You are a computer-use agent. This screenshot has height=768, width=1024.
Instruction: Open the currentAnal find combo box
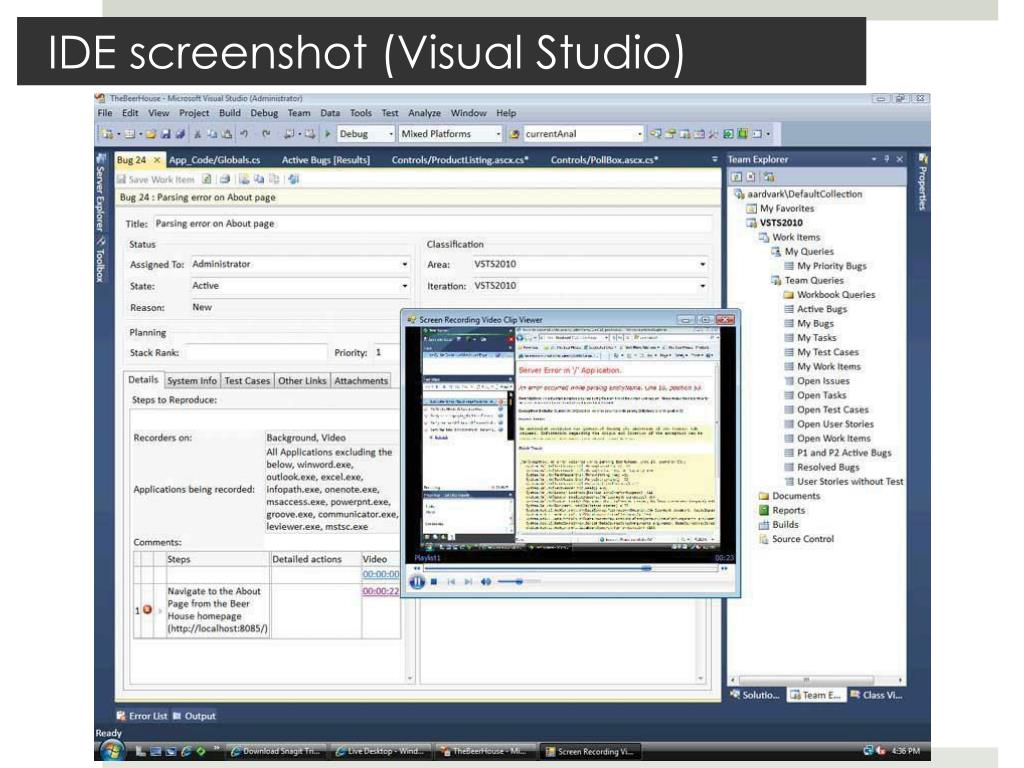pyautogui.click(x=639, y=134)
